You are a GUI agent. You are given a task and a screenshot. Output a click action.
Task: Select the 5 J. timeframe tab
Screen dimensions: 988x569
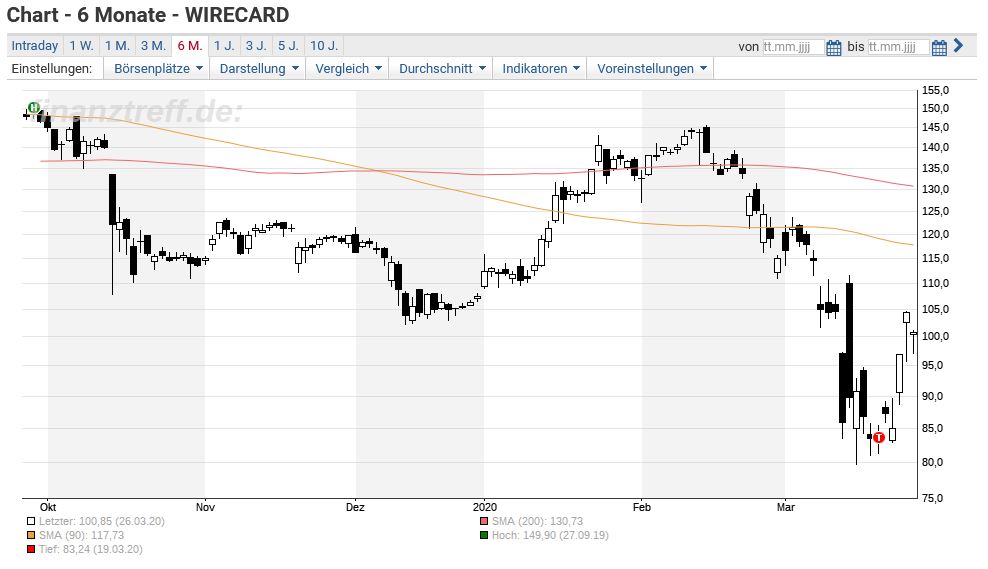click(288, 46)
